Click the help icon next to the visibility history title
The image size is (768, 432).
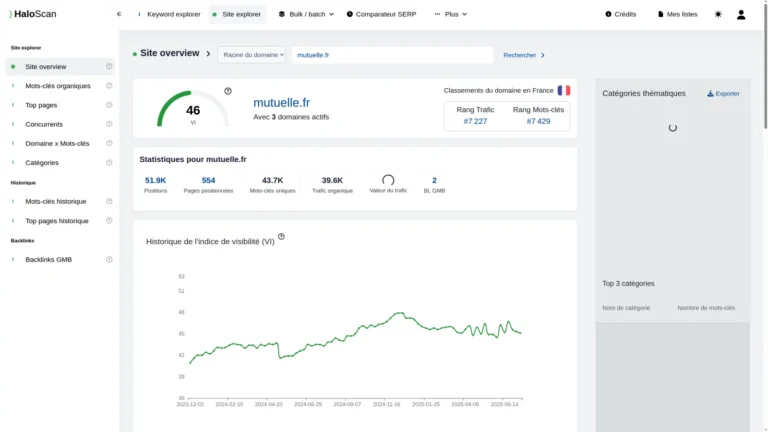pyautogui.click(x=281, y=237)
